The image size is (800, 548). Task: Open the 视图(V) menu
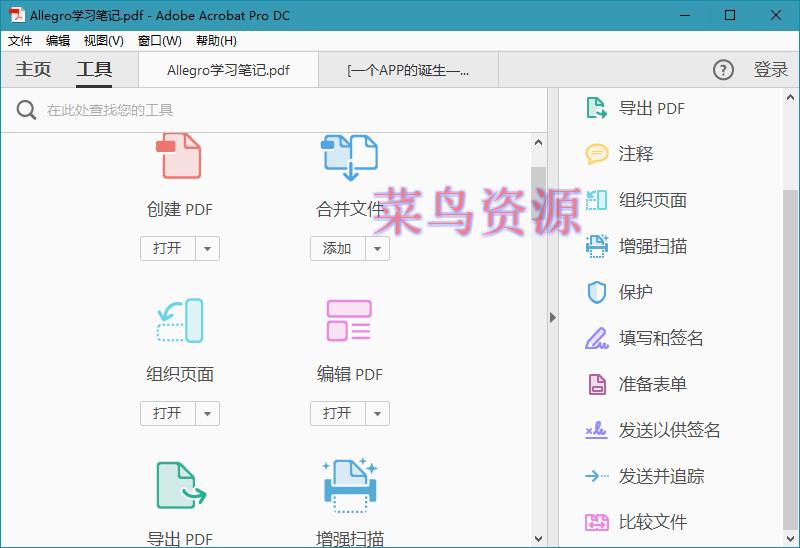coord(103,41)
